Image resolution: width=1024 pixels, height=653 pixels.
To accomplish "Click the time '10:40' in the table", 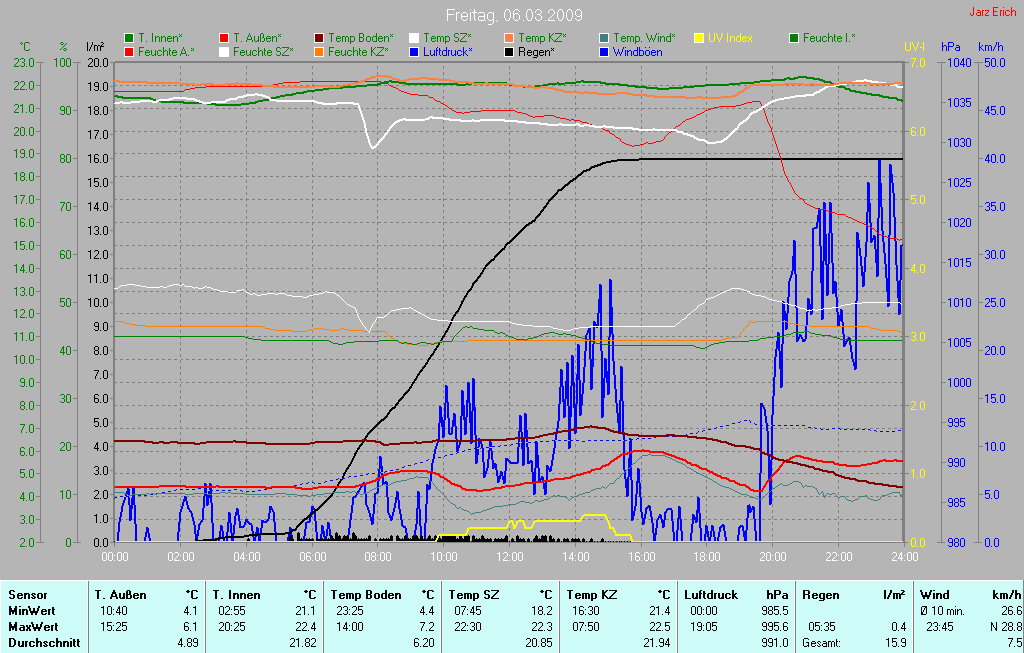I will [x=114, y=611].
